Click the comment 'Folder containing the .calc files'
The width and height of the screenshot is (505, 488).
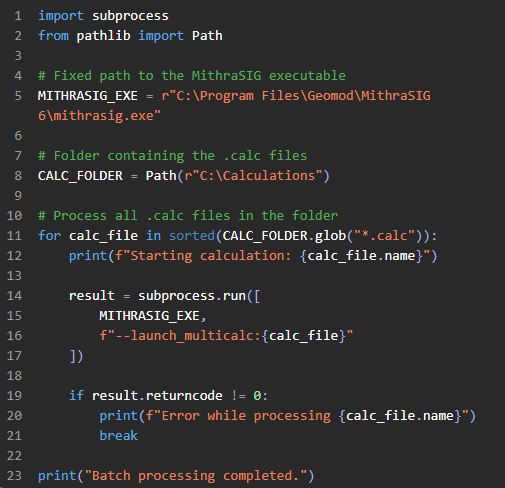(x=180, y=156)
